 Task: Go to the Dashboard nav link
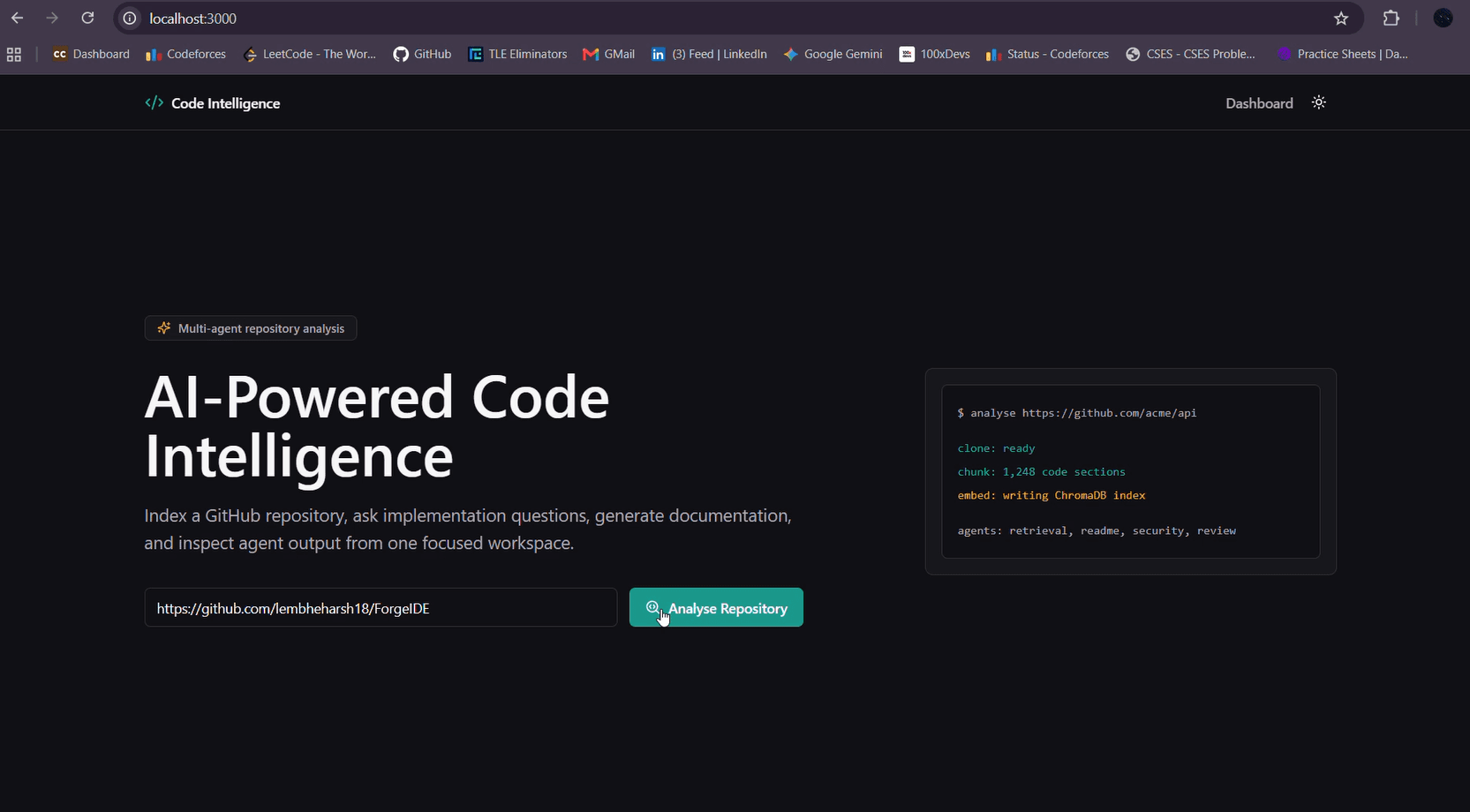tap(1259, 103)
